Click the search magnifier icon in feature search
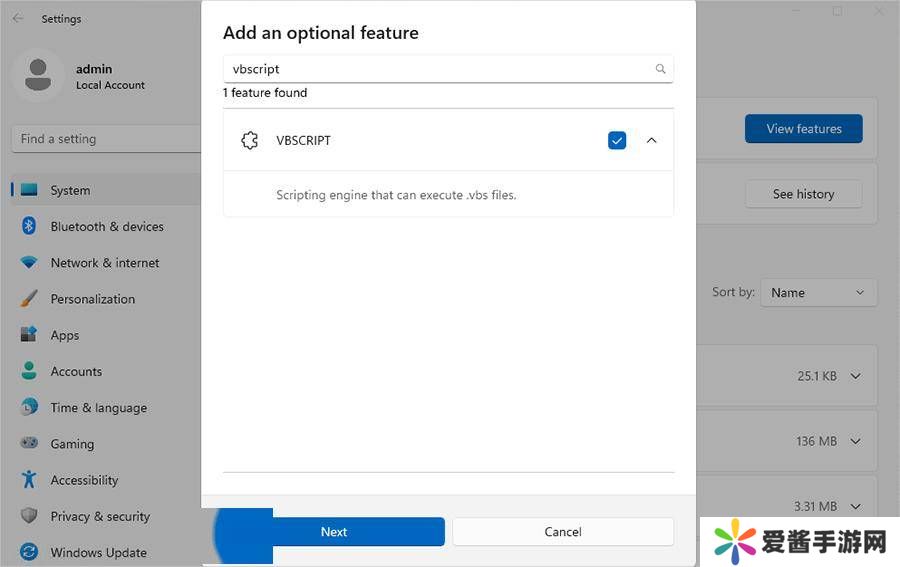Image resolution: width=900 pixels, height=567 pixels. click(x=660, y=69)
